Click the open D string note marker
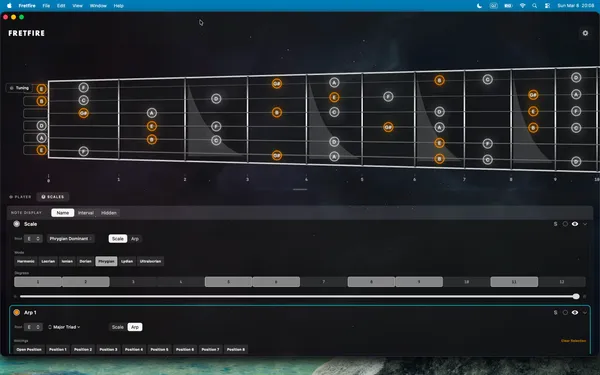This screenshot has width=600, height=375. [41, 126]
